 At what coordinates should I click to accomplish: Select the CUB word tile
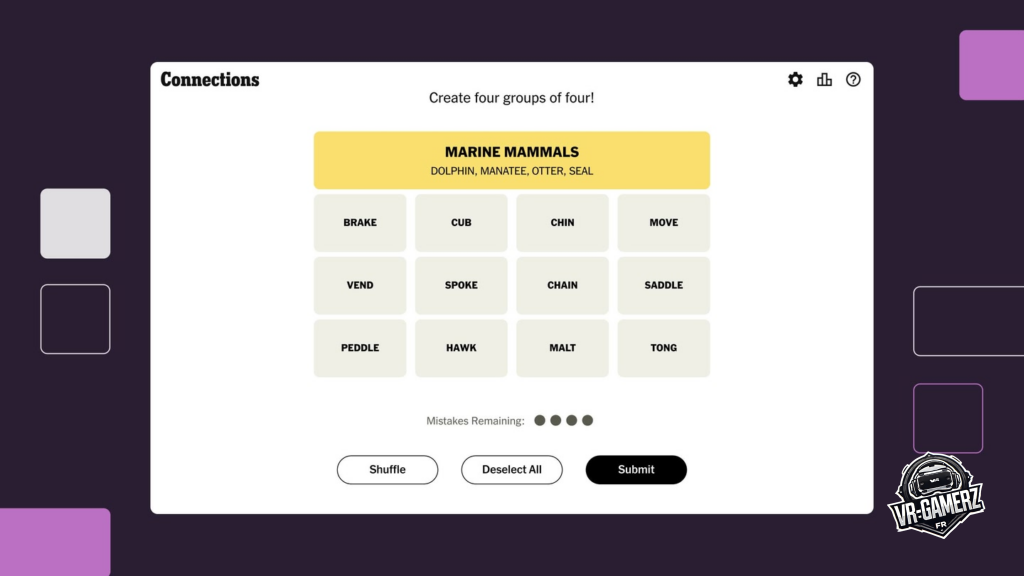(x=461, y=223)
